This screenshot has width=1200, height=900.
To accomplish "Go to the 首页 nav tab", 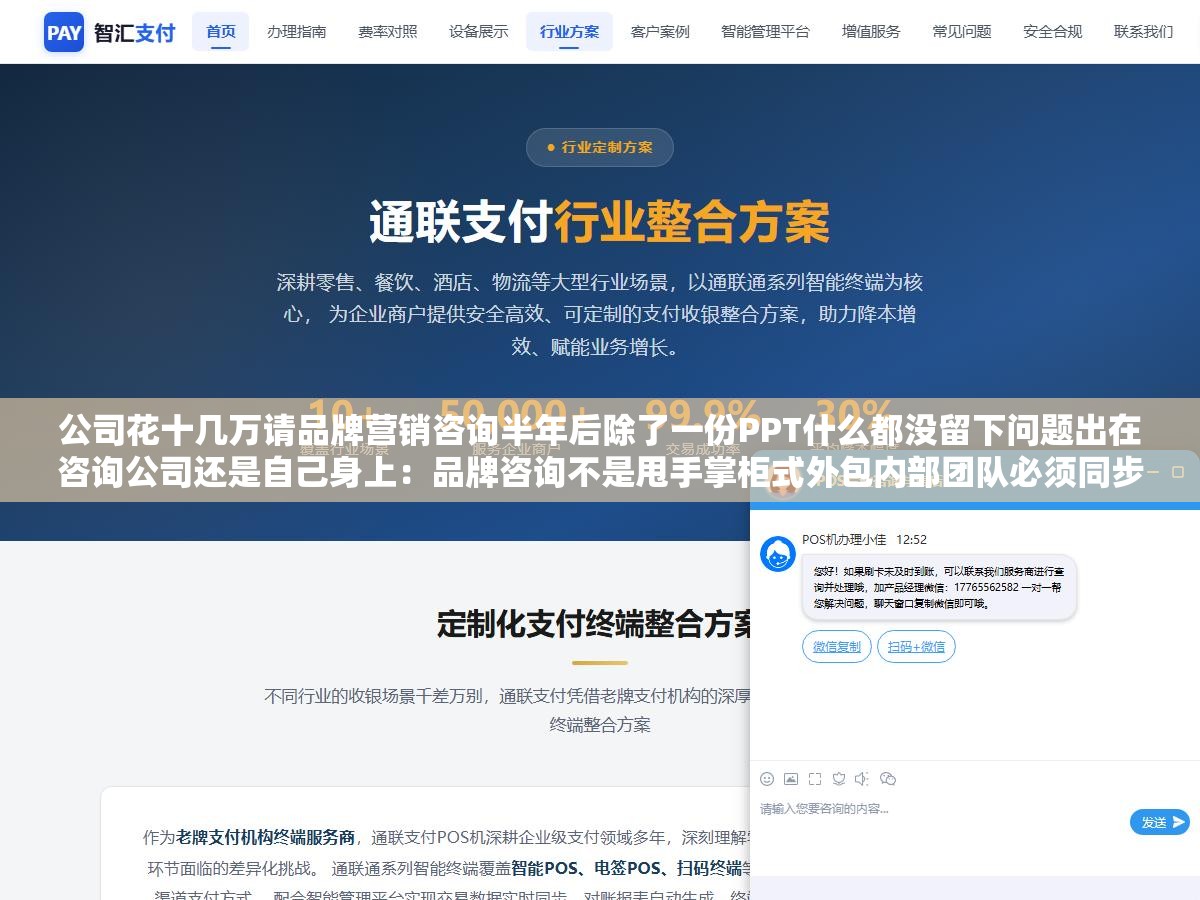I will (x=221, y=31).
